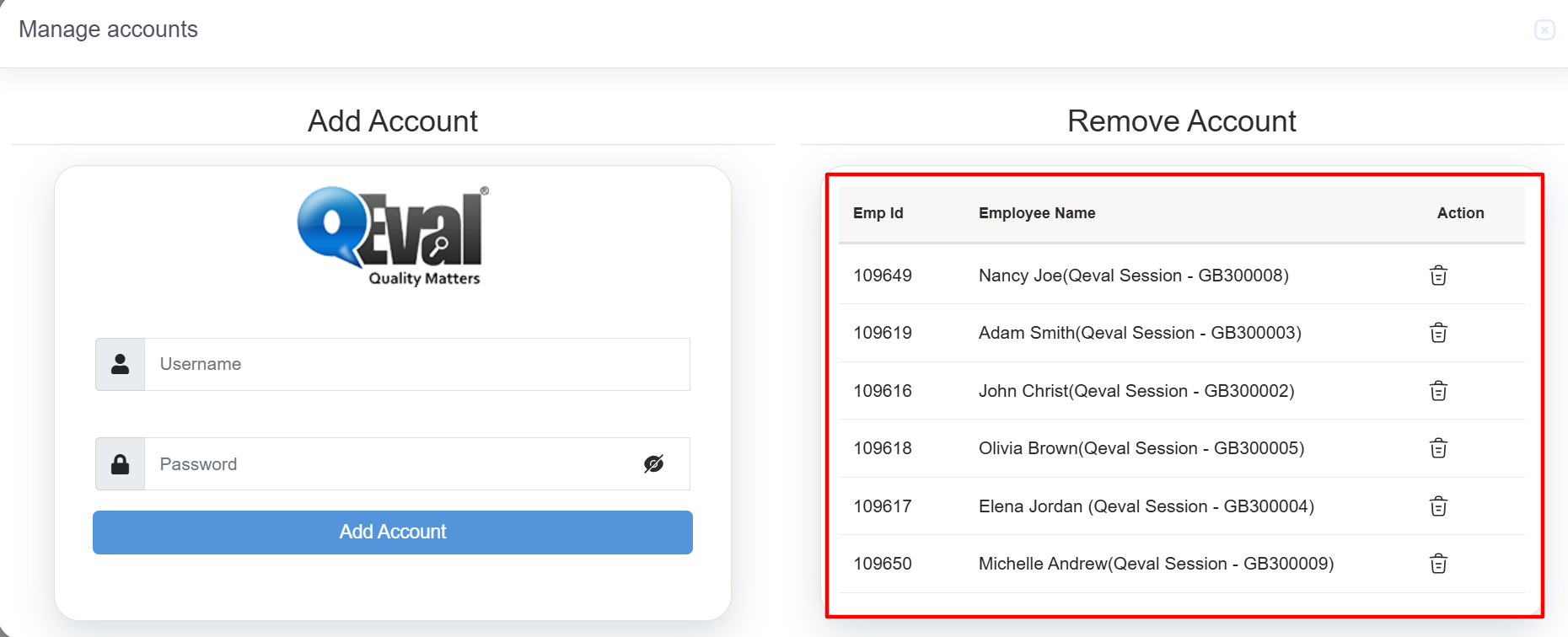Screen dimensions: 1568x637
Task: Click John Christ(Qeval Session - GB300002) name
Action: (x=1136, y=391)
